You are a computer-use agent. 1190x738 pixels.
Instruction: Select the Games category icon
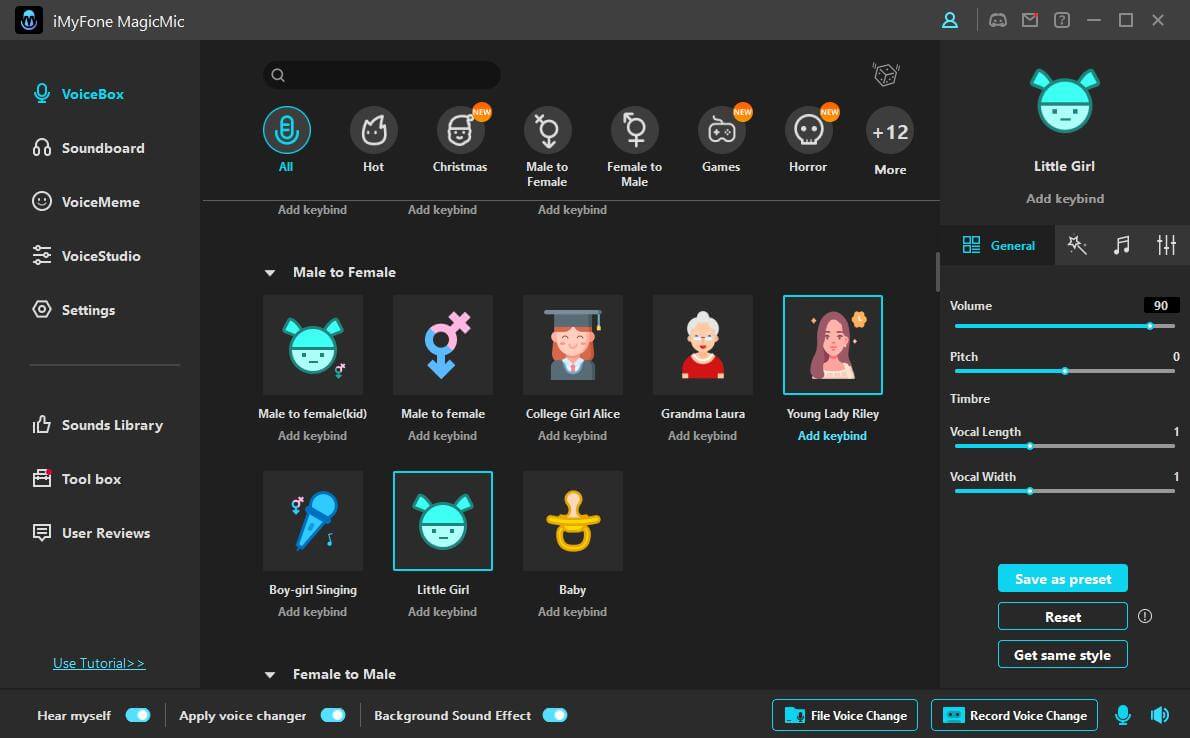(721, 130)
